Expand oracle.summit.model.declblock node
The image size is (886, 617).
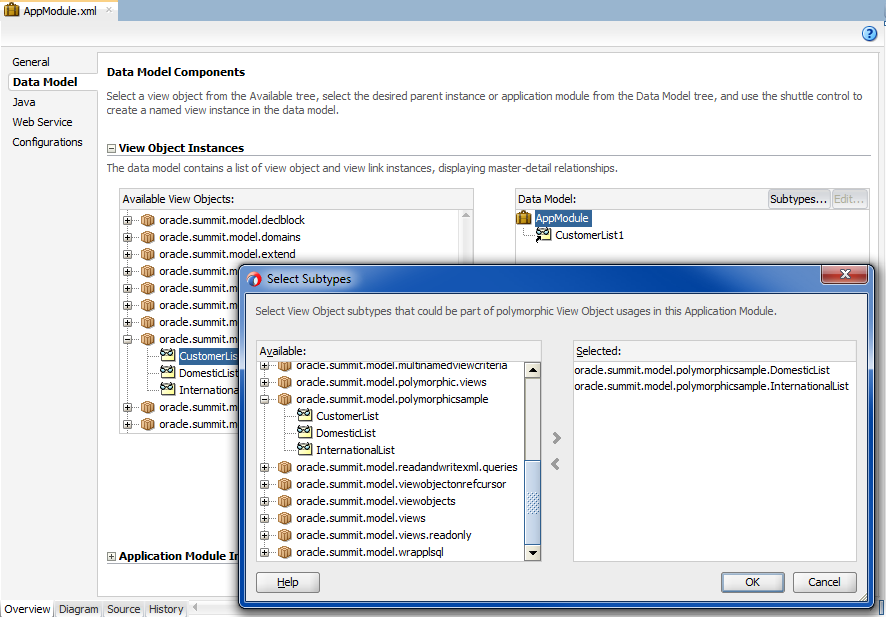128,220
